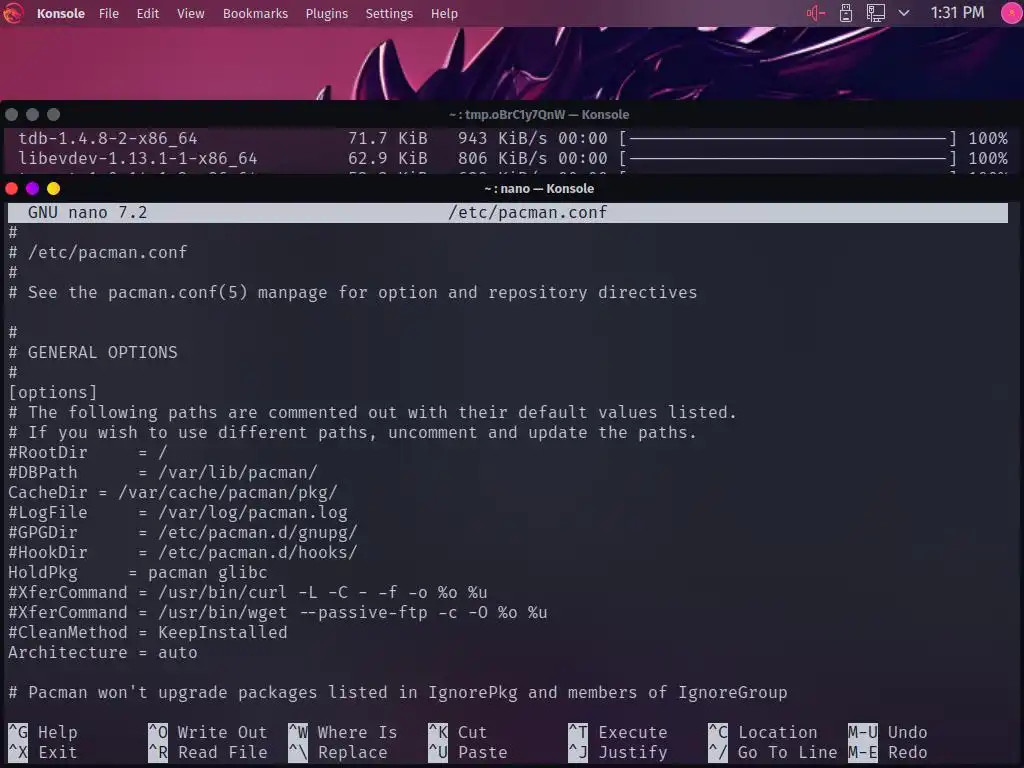1024x768 pixels.
Task: Click the ^\ Replace shortcut
Action: 338,752
